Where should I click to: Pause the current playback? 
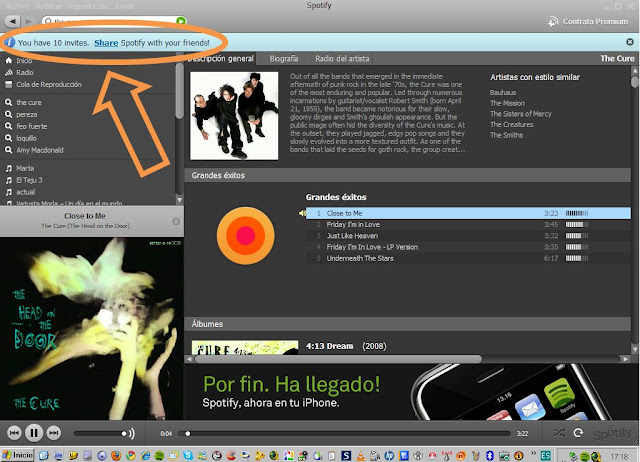[x=34, y=433]
